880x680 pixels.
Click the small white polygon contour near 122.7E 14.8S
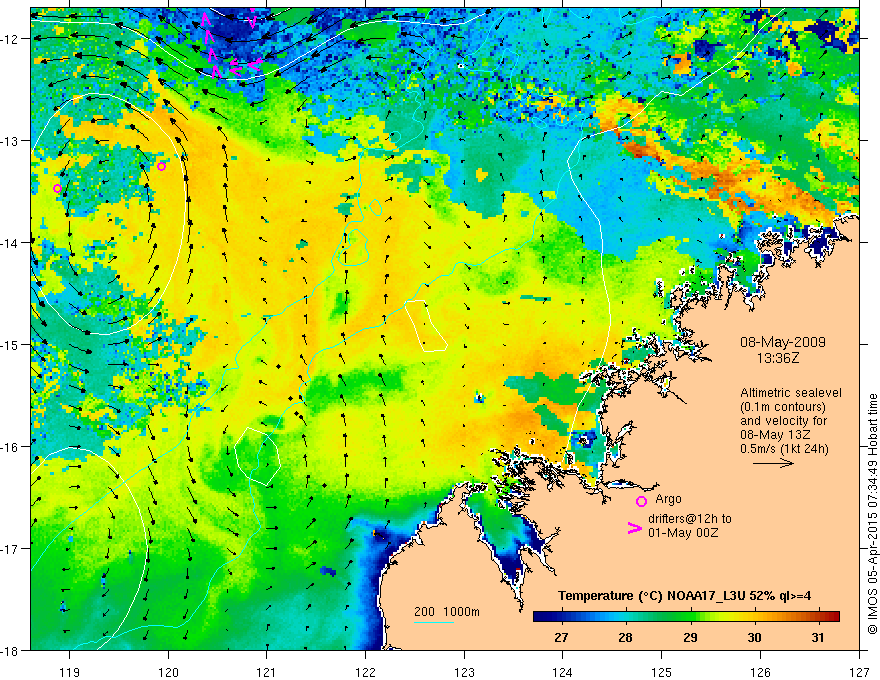426,326
